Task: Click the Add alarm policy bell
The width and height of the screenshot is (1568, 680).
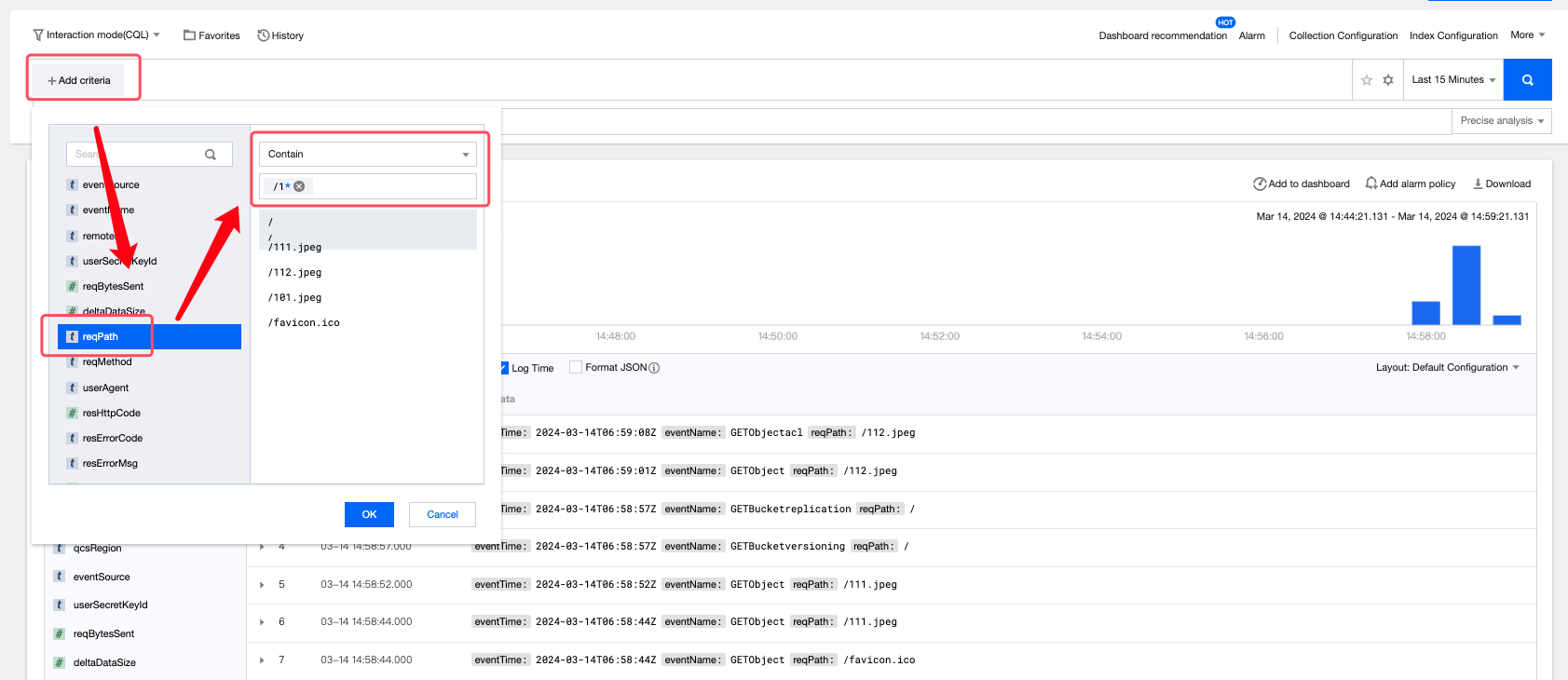Action: pyautogui.click(x=1371, y=184)
